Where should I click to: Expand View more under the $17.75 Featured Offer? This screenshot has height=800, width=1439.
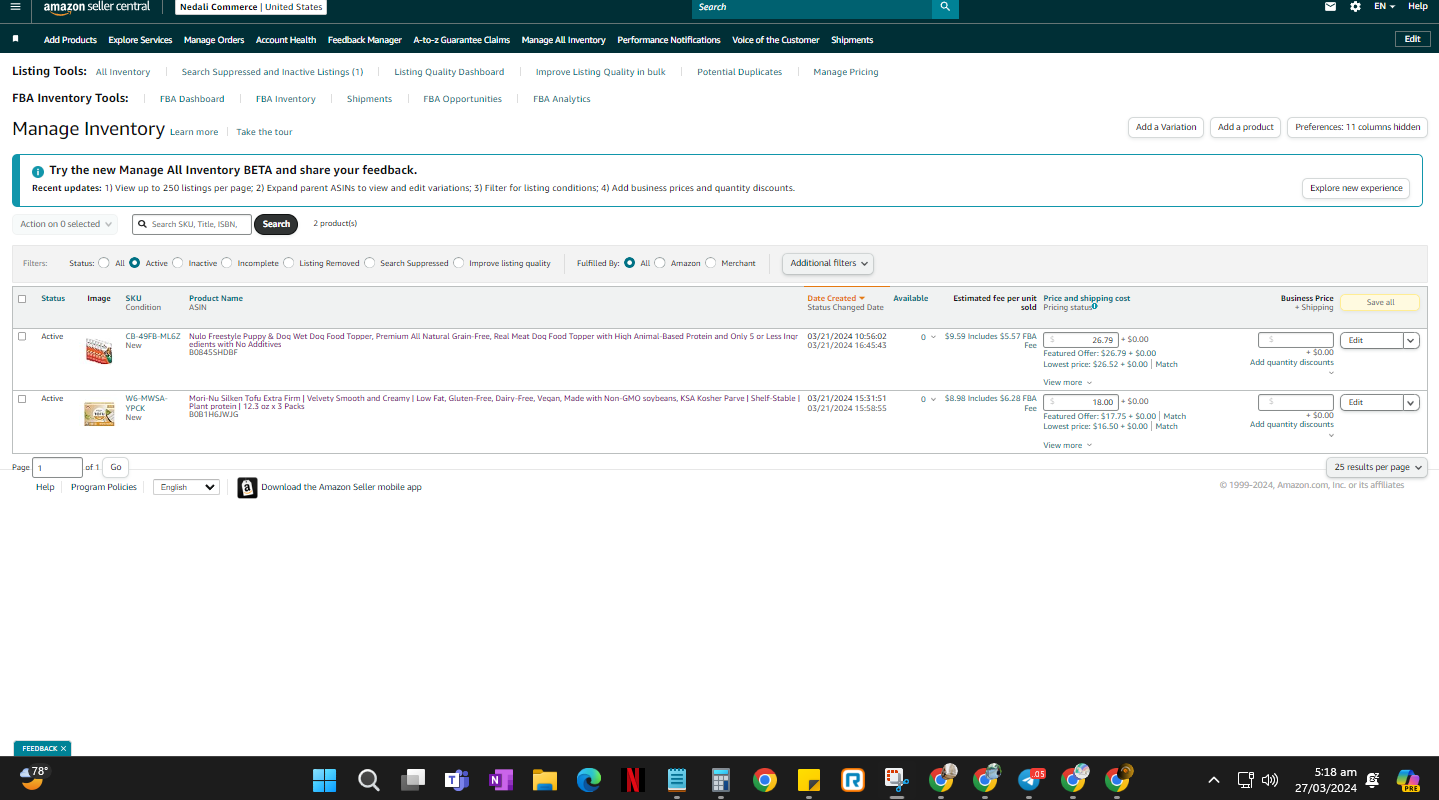click(1067, 445)
